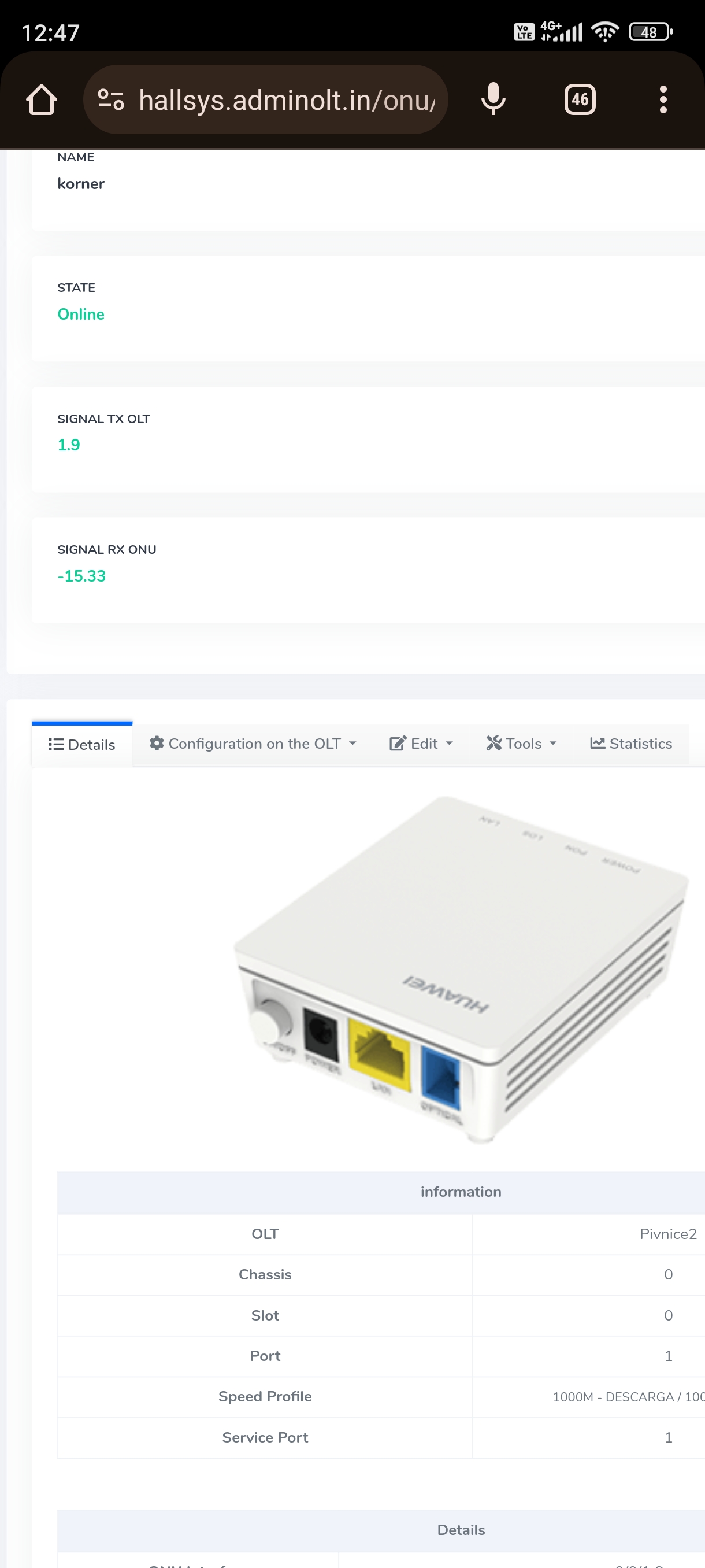
Task: Click the Speed Profile row label
Action: coord(265,1396)
